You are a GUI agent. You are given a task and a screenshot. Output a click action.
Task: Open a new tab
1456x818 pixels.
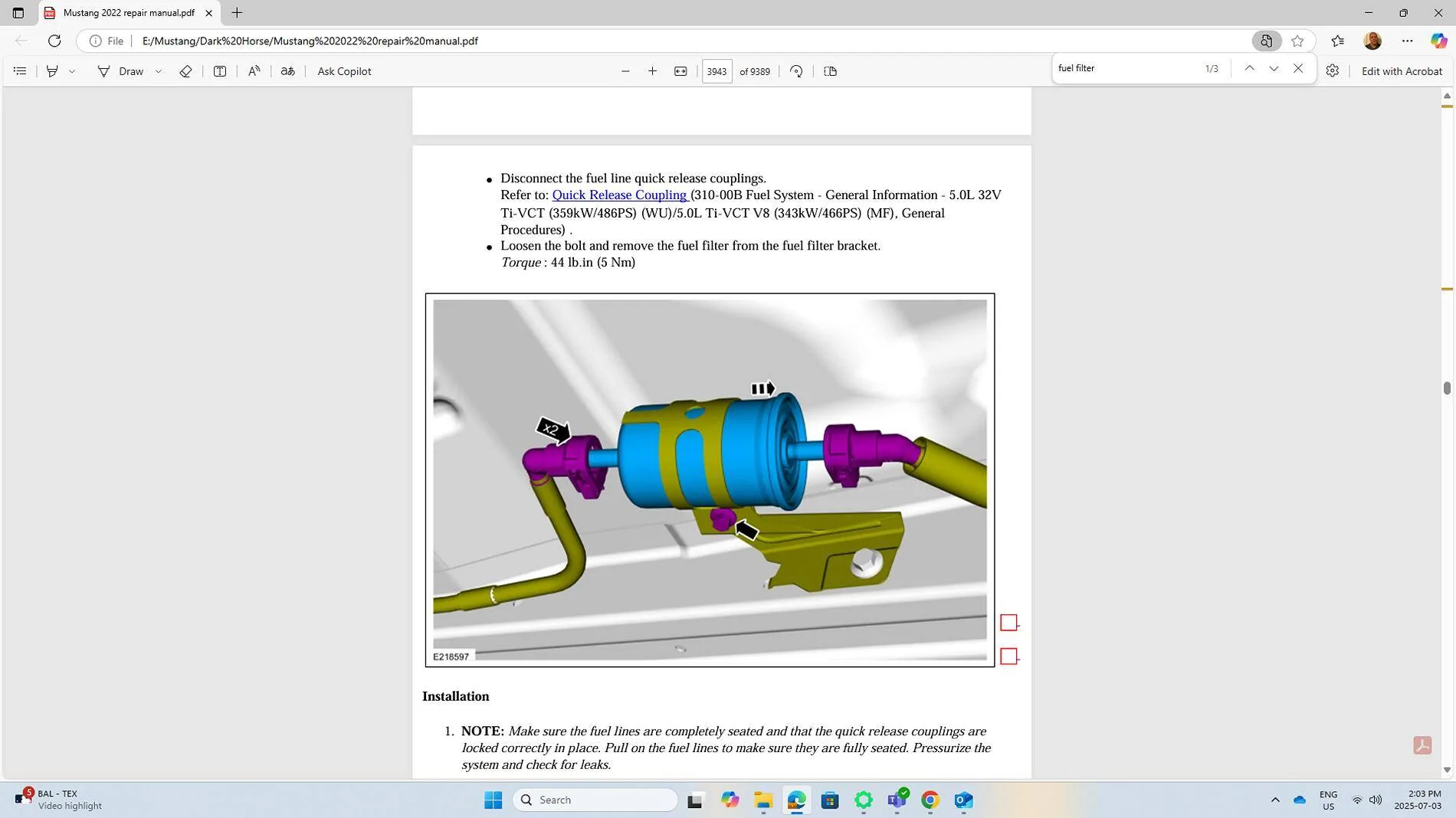(237, 13)
